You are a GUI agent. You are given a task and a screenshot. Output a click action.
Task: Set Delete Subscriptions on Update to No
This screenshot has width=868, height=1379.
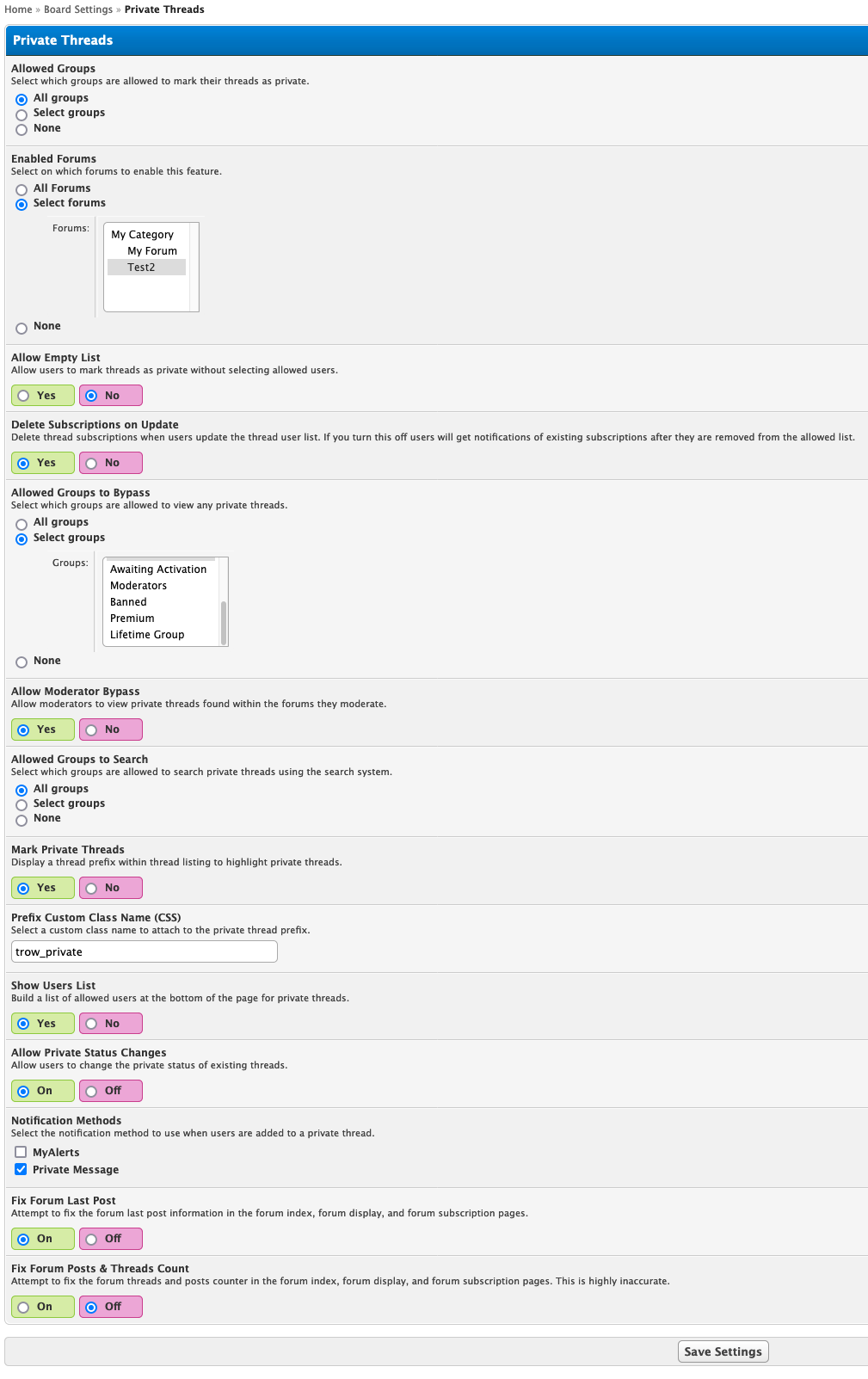coord(92,464)
